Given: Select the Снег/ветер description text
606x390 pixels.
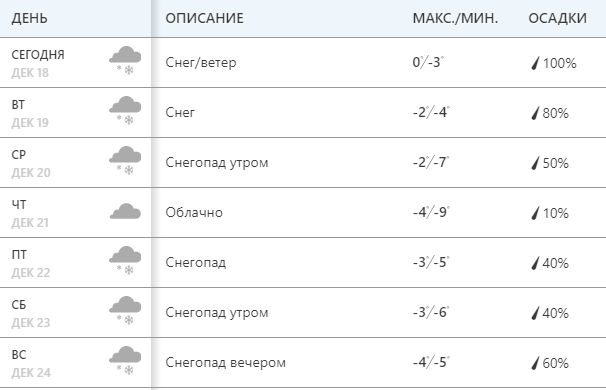Looking at the screenshot, I should tap(201, 62).
